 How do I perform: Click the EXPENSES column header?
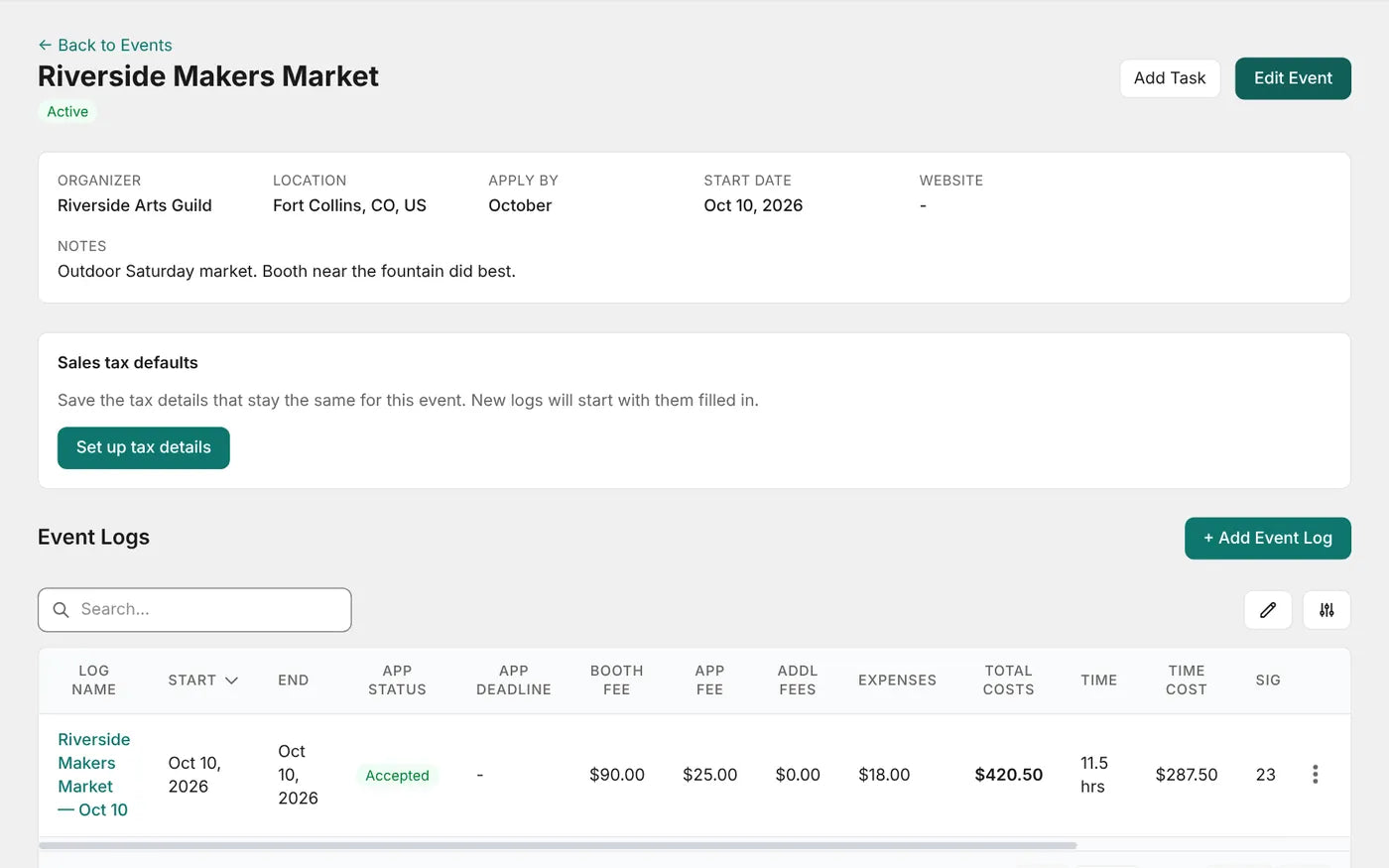(898, 681)
